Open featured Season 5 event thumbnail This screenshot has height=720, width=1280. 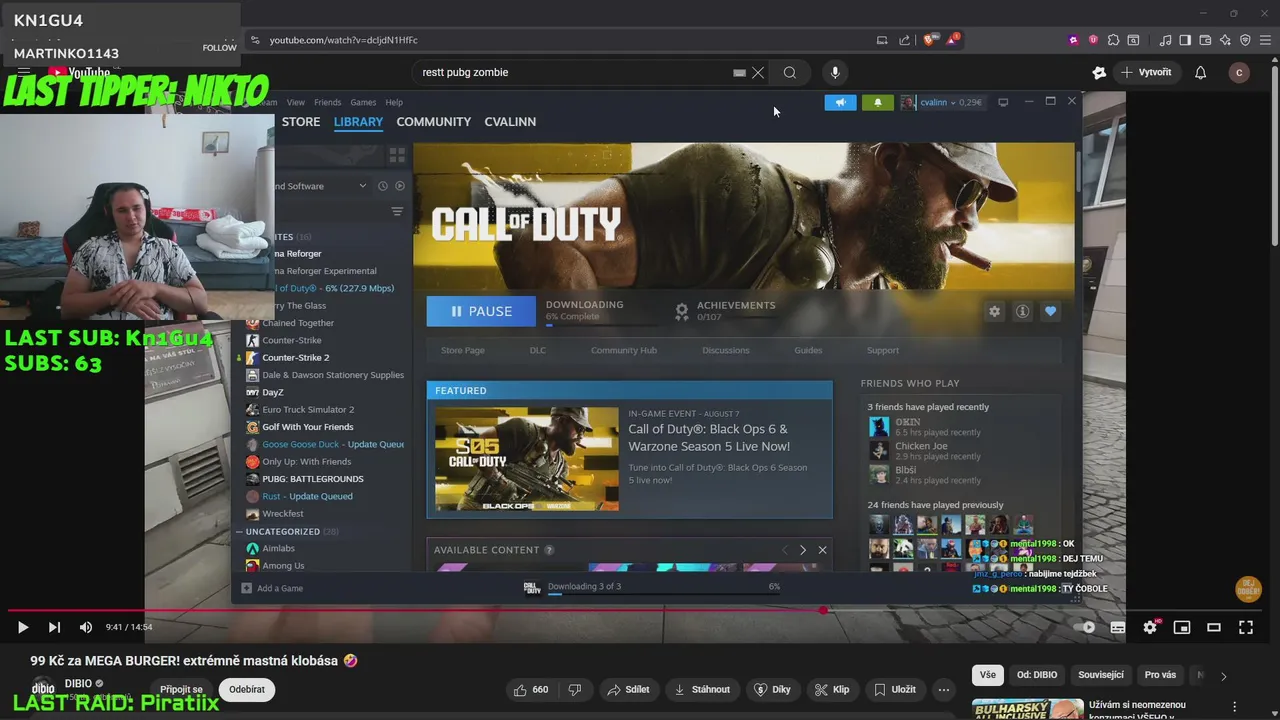pyautogui.click(x=527, y=459)
